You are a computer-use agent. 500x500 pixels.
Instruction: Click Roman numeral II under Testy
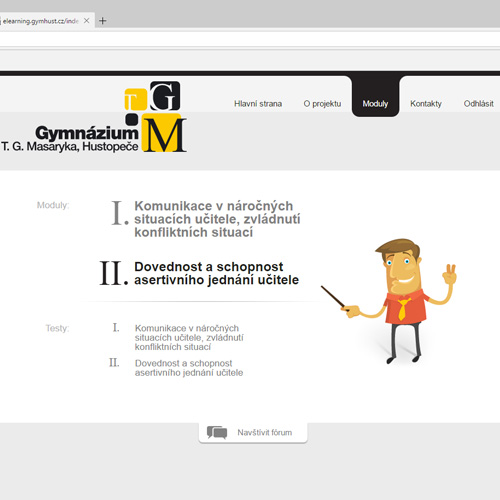[114, 363]
